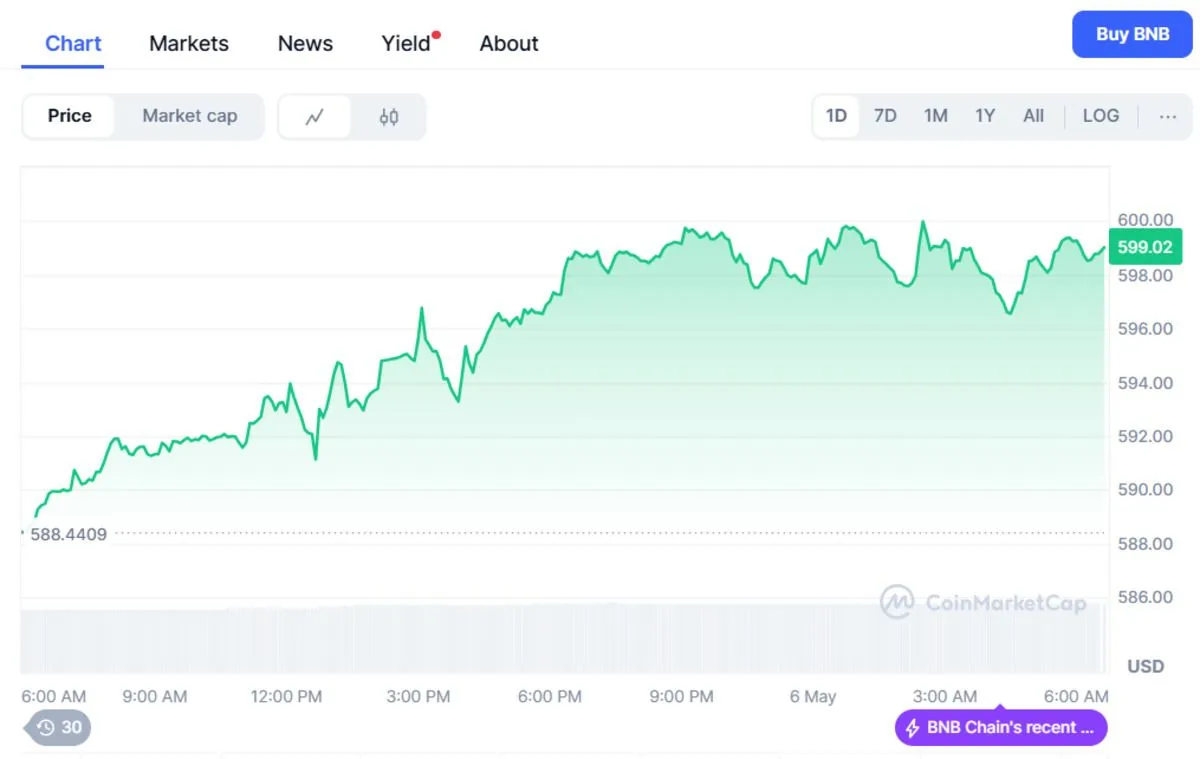Click the CoinMarketCap watermark logo
Viewport: 1200px width, 759px height.
click(x=897, y=602)
